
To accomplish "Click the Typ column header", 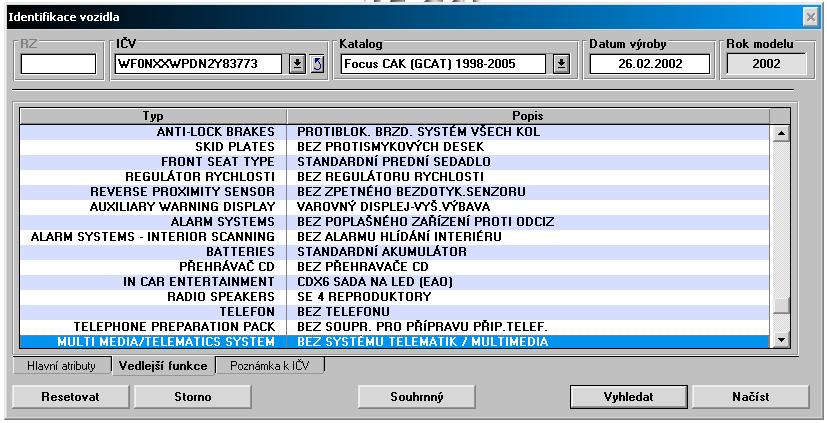I will [x=153, y=116].
